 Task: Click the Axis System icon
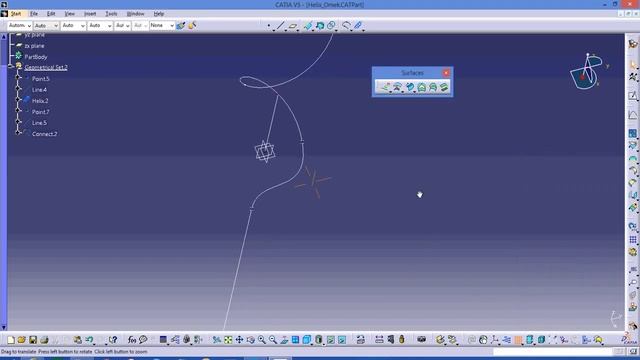pos(494,340)
